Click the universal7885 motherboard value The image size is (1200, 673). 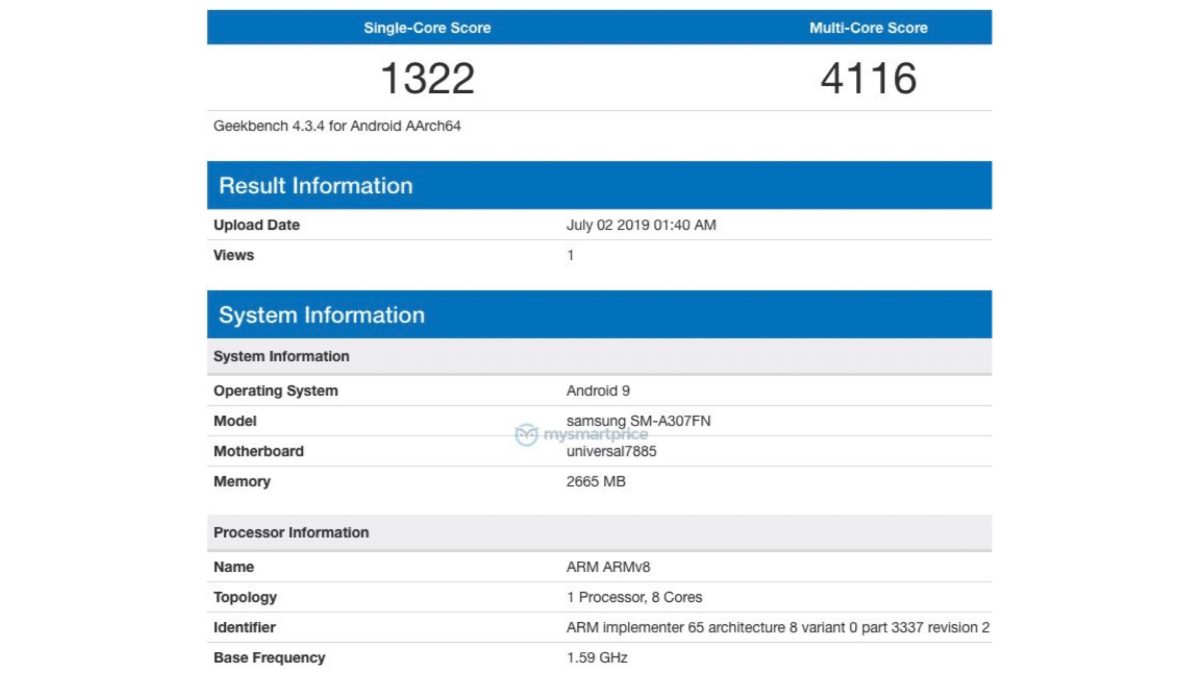(611, 451)
